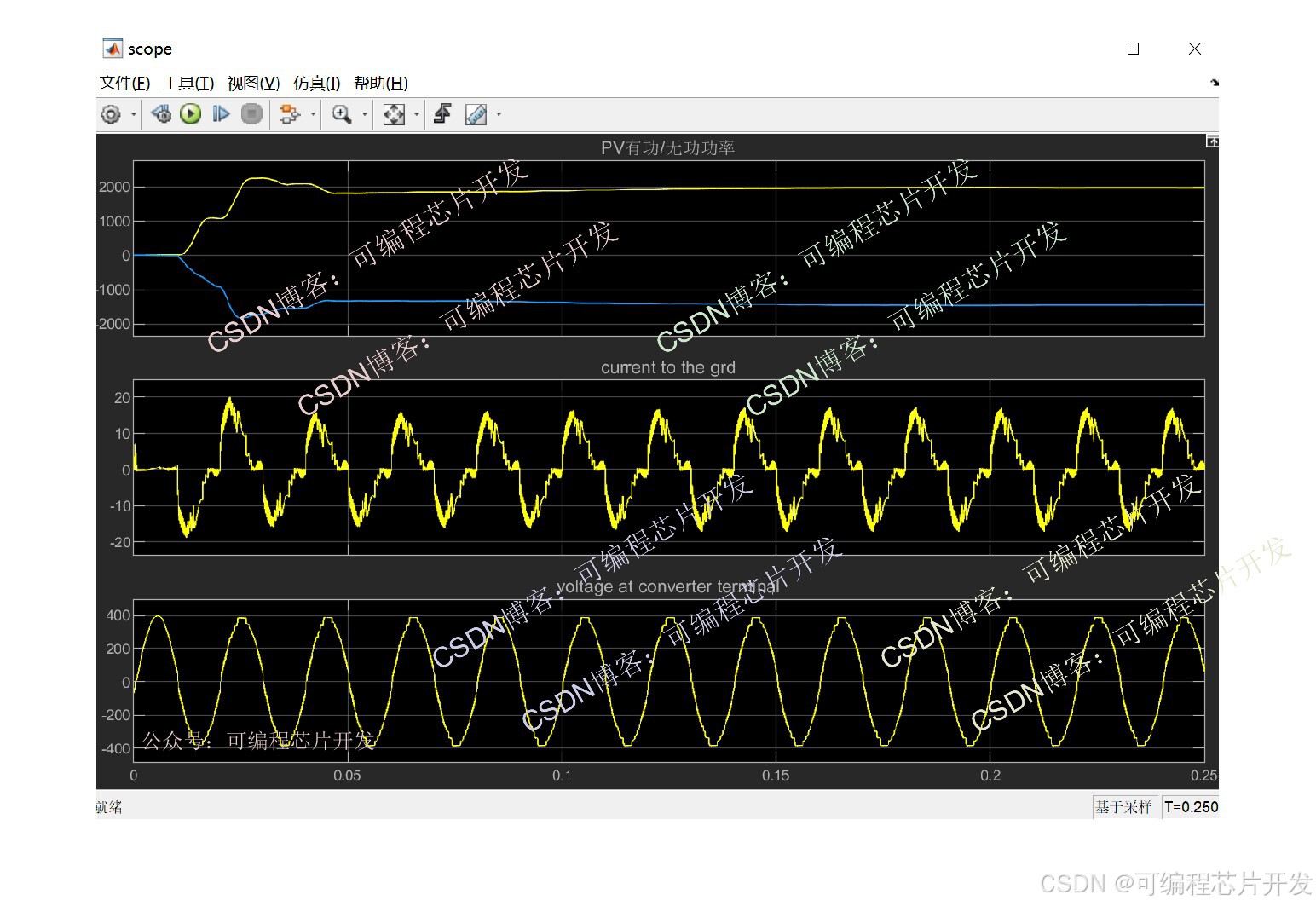Open the cursor measurements ruler icon
Screen dimensions: 1316x906
tap(476, 114)
